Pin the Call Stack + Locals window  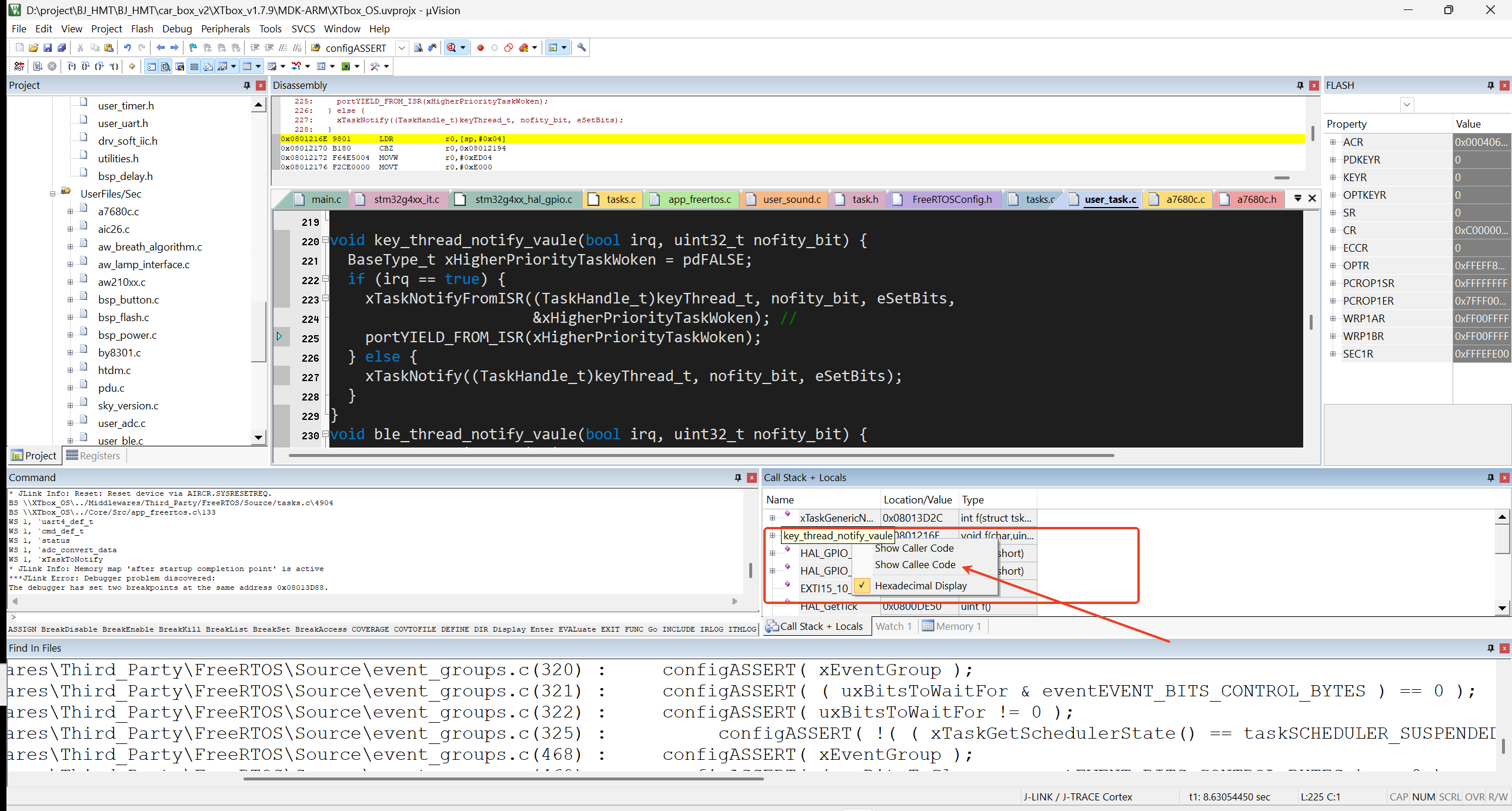[1491, 477]
